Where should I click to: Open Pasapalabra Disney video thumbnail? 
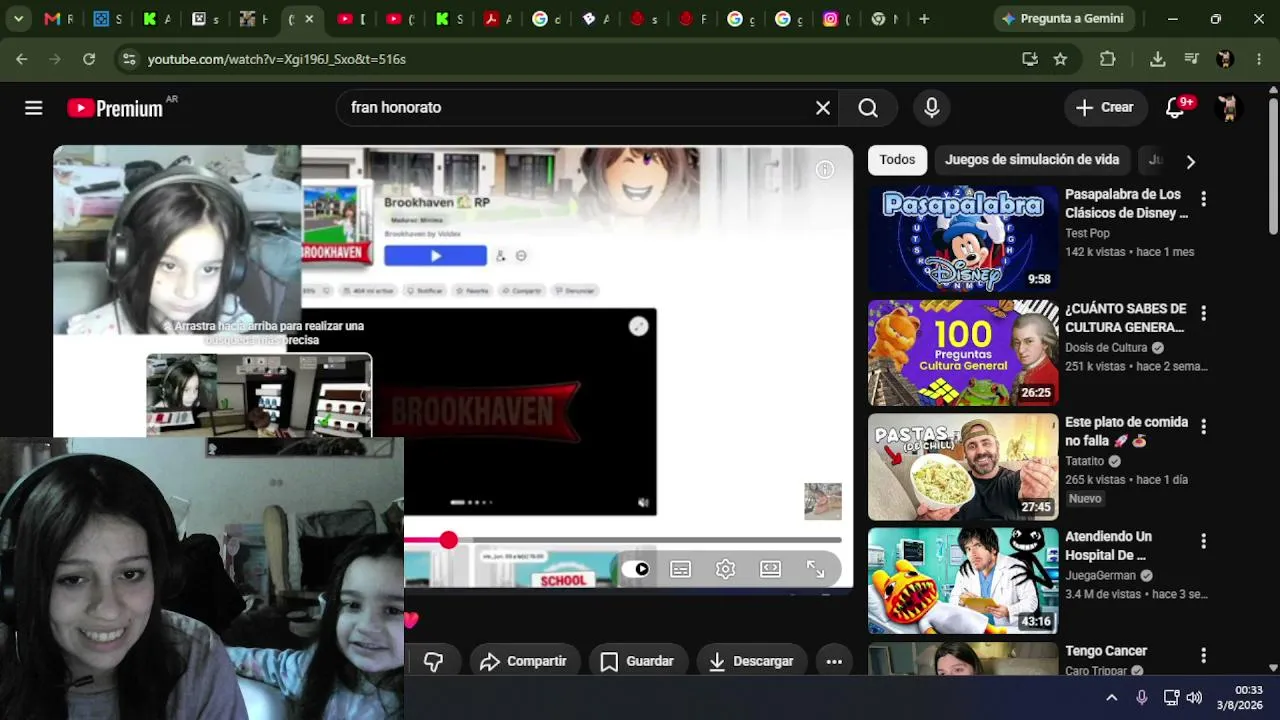tap(963, 239)
